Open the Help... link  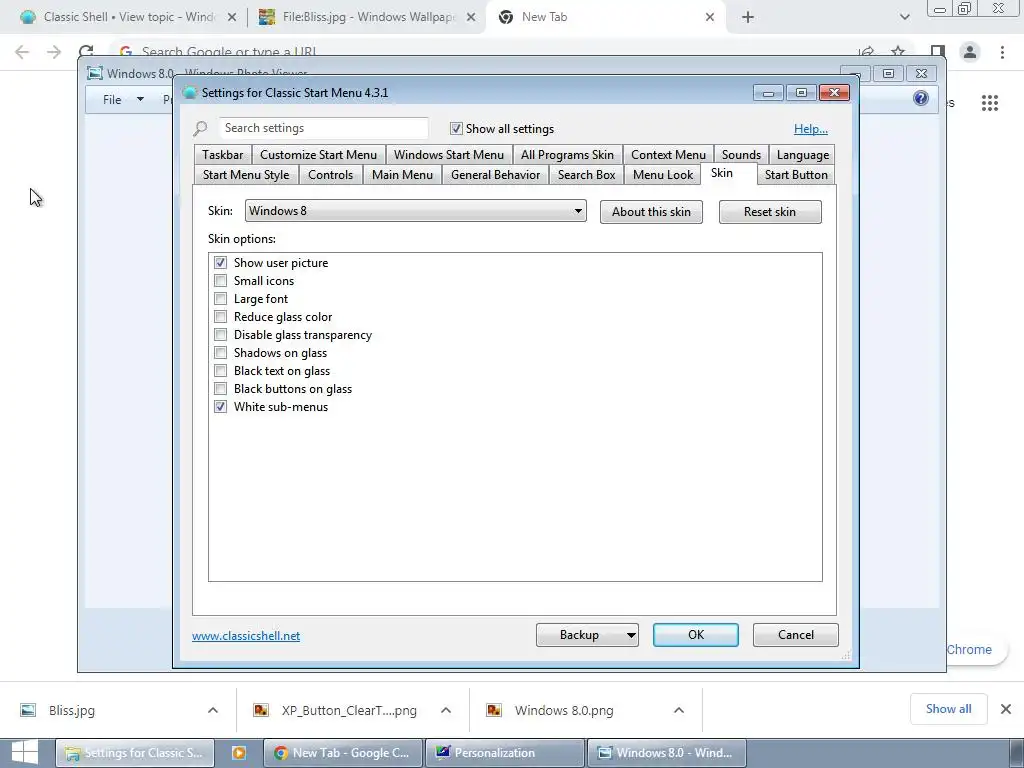coord(810,129)
